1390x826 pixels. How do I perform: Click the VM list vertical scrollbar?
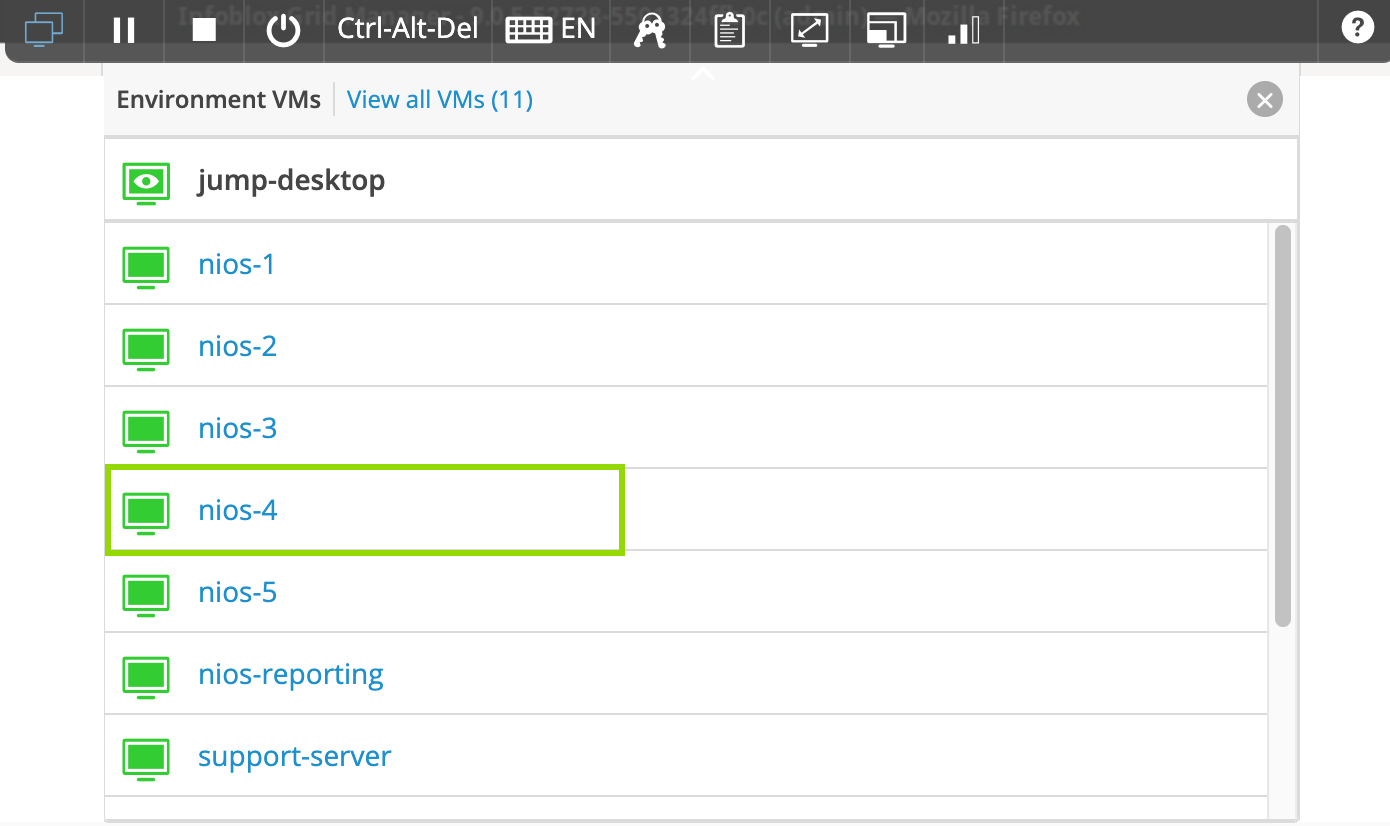[x=1282, y=426]
